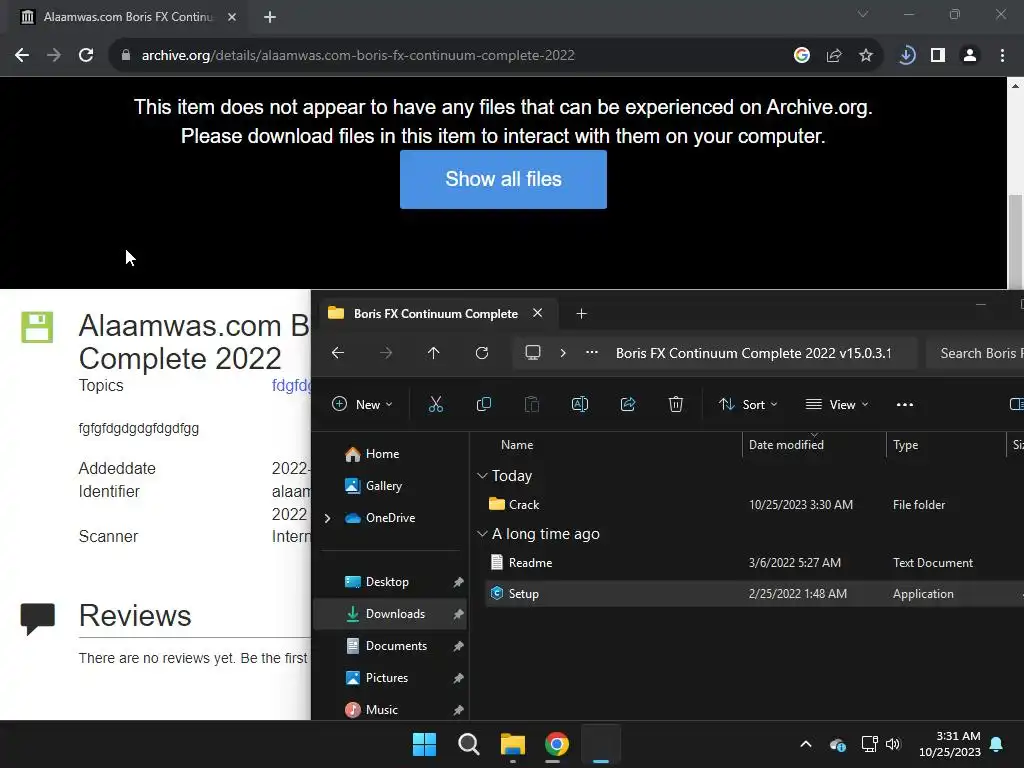Click the Chrome share page icon
Image resolution: width=1024 pixels, height=768 pixels.
(x=834, y=56)
